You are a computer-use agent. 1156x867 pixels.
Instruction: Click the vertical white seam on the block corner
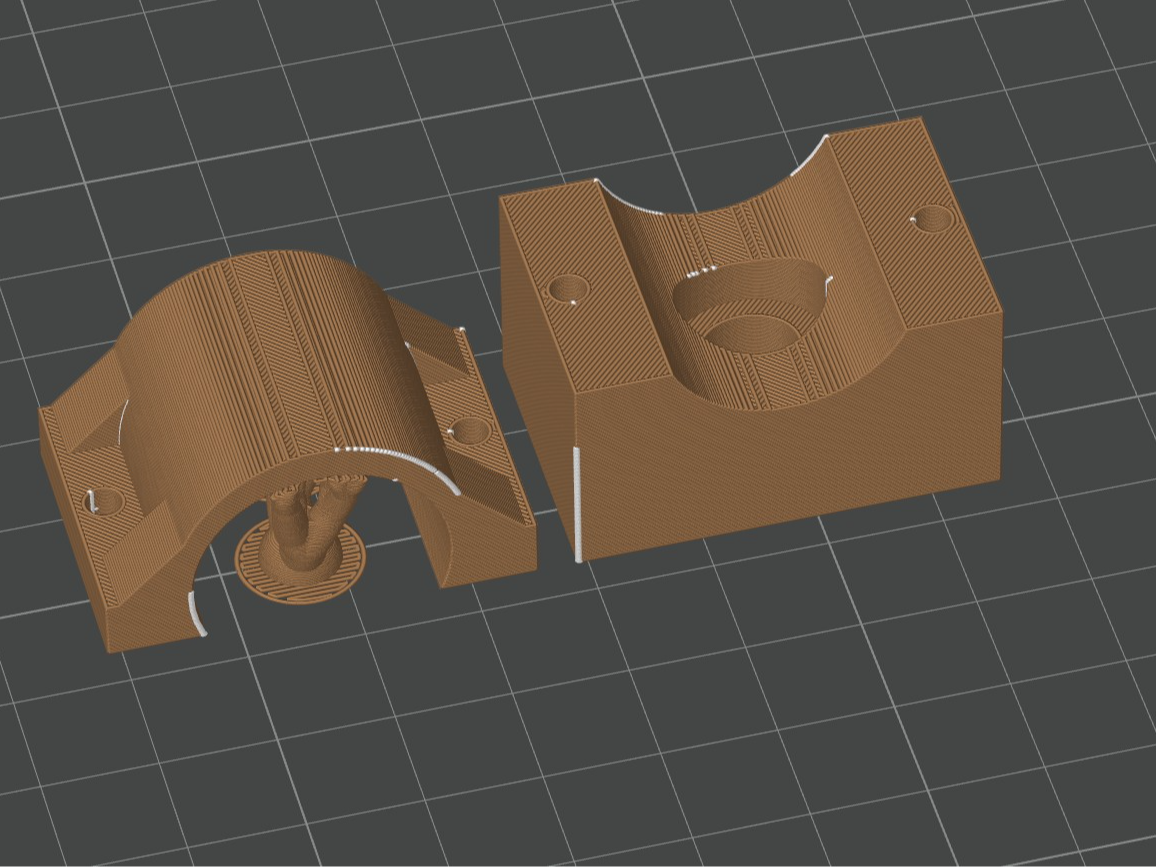[x=577, y=504]
